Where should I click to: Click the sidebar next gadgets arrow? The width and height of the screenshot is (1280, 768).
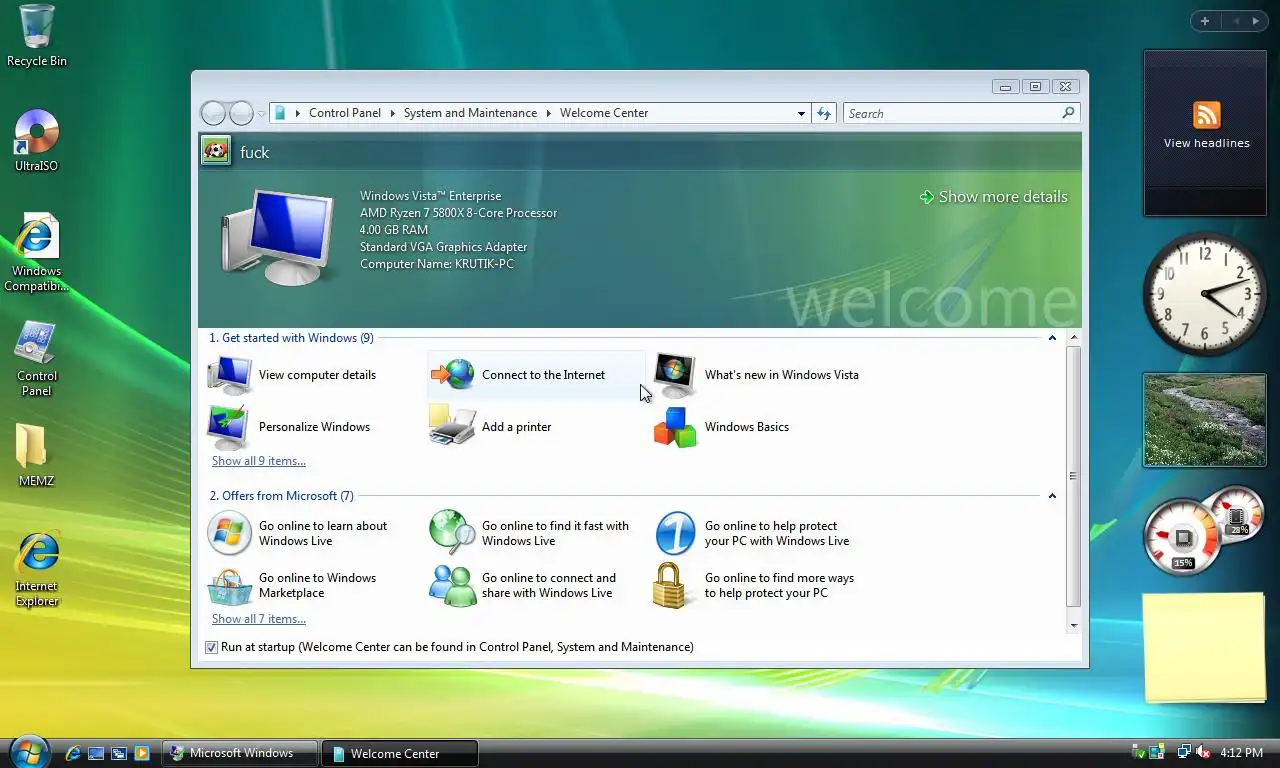pyautogui.click(x=1256, y=21)
